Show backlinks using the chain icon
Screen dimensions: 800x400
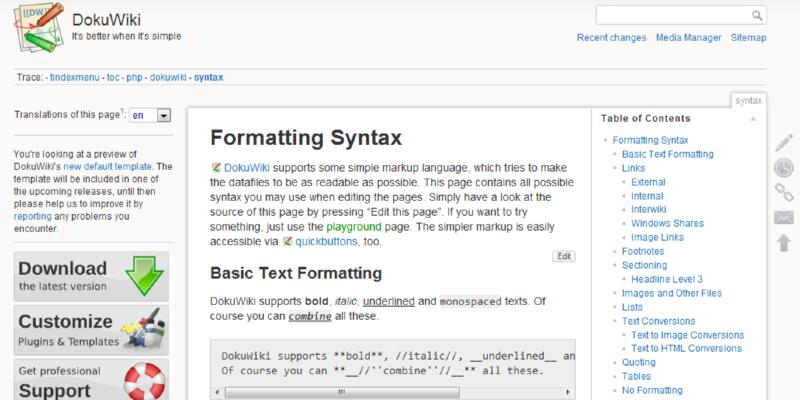(784, 192)
